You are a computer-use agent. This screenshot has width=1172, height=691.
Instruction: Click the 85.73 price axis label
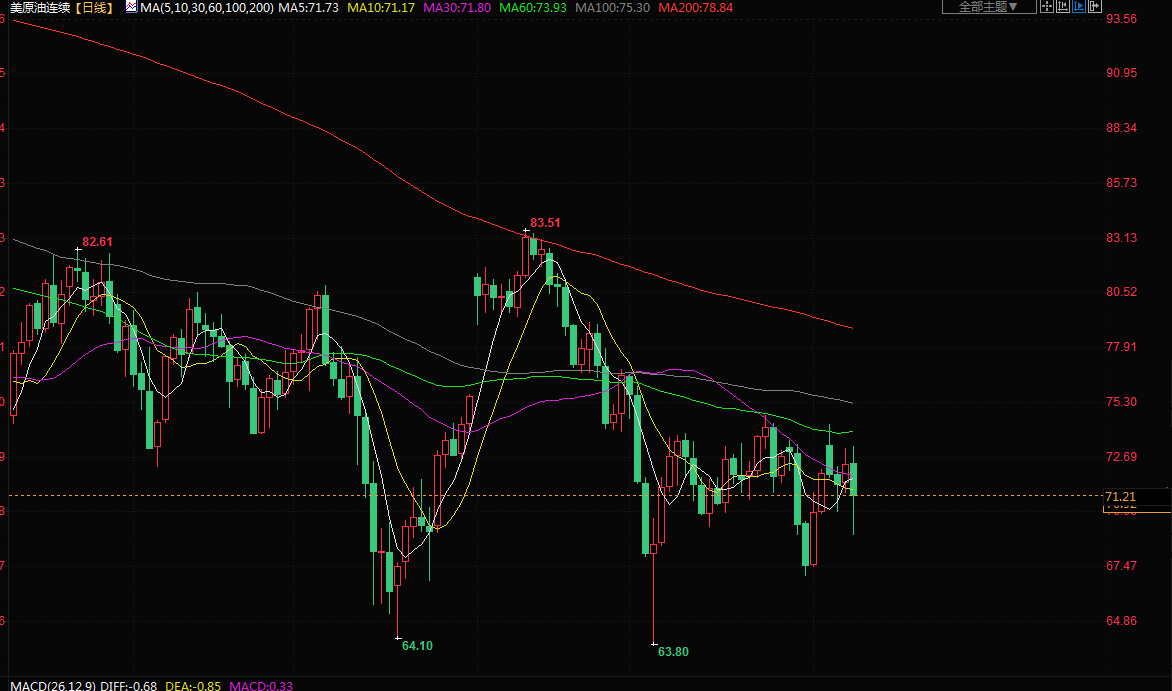1121,182
